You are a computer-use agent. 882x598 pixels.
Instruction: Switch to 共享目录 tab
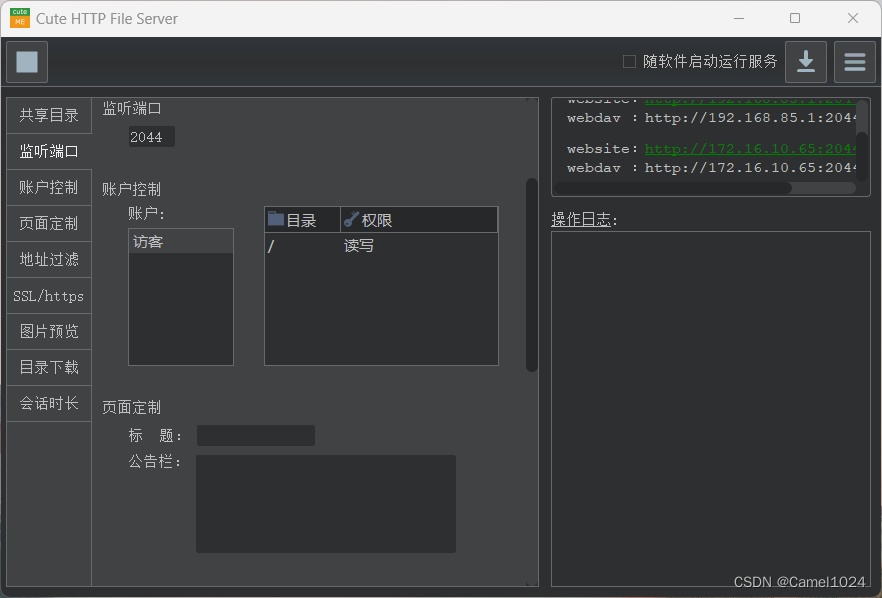(49, 116)
